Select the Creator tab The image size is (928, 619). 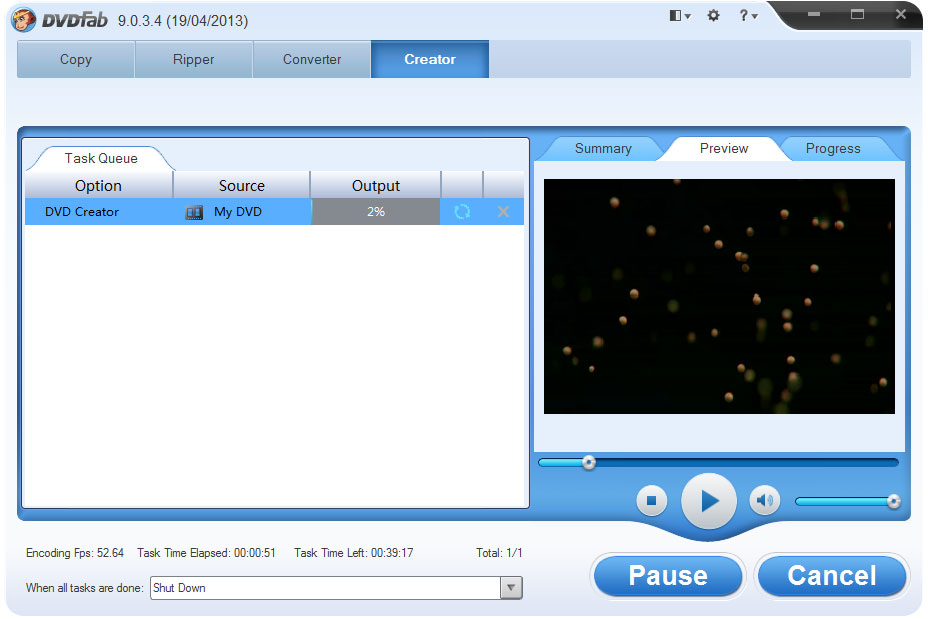[430, 59]
